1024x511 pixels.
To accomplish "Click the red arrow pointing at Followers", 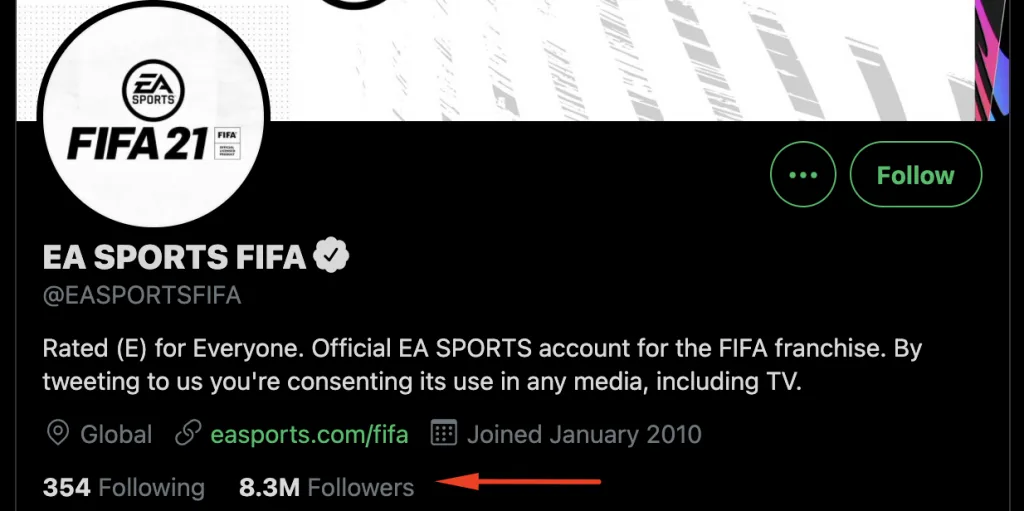I will point(520,484).
